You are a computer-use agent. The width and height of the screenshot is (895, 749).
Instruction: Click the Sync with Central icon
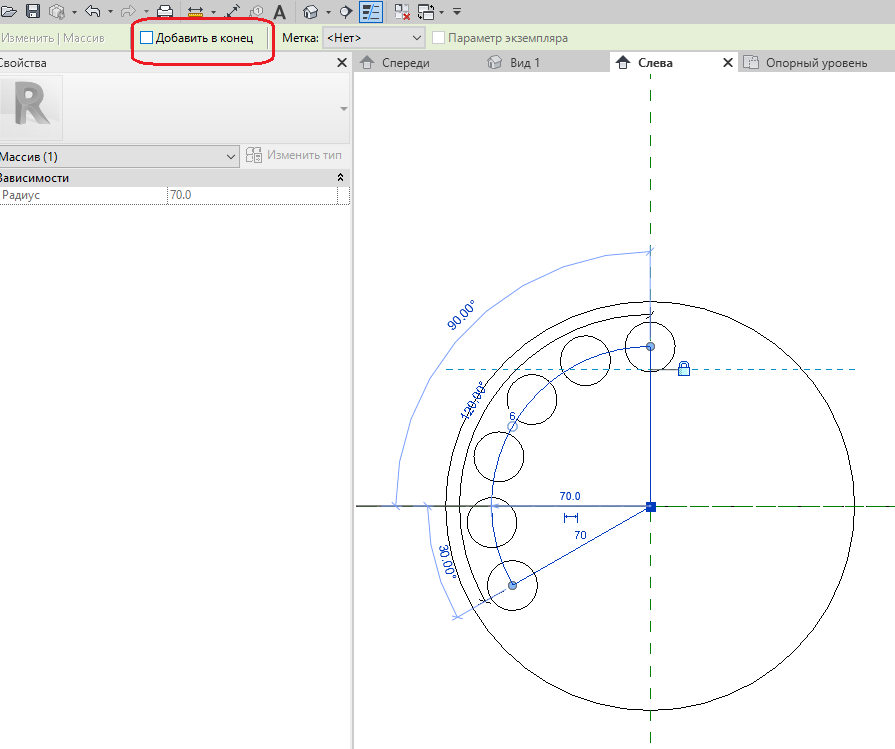57,11
